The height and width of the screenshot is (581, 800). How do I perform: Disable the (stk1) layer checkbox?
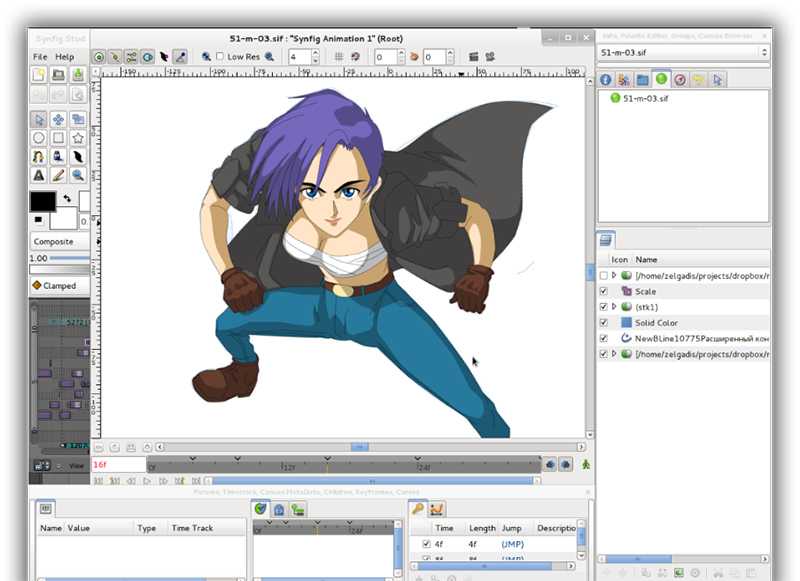pyautogui.click(x=604, y=307)
